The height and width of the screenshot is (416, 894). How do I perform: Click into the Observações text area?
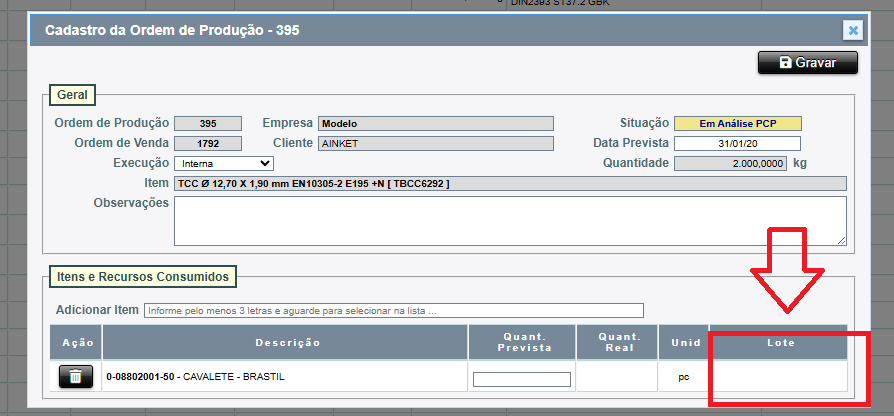pyautogui.click(x=509, y=220)
